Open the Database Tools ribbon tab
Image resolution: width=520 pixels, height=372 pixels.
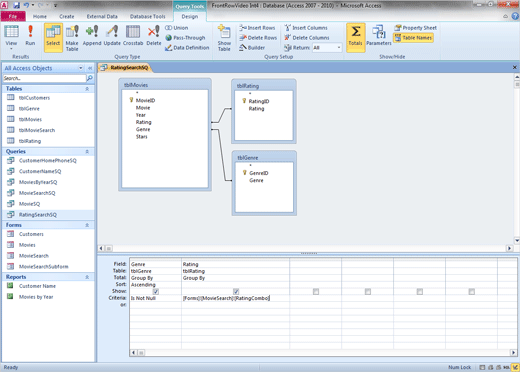click(147, 16)
